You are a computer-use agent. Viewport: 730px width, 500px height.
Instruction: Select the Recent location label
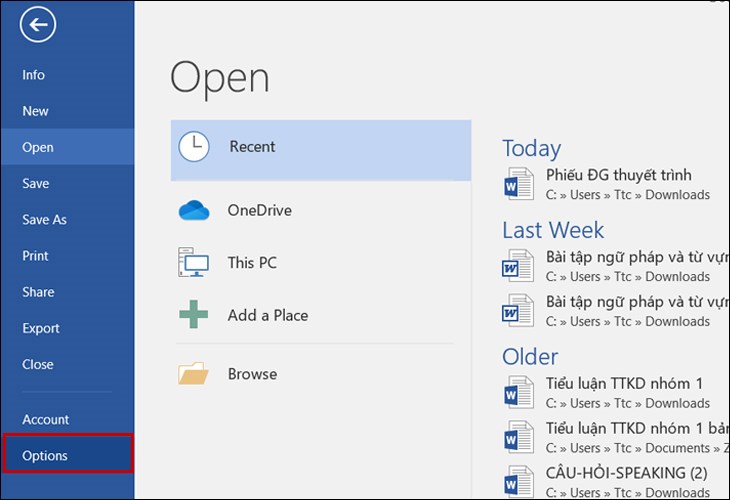pyautogui.click(x=252, y=147)
